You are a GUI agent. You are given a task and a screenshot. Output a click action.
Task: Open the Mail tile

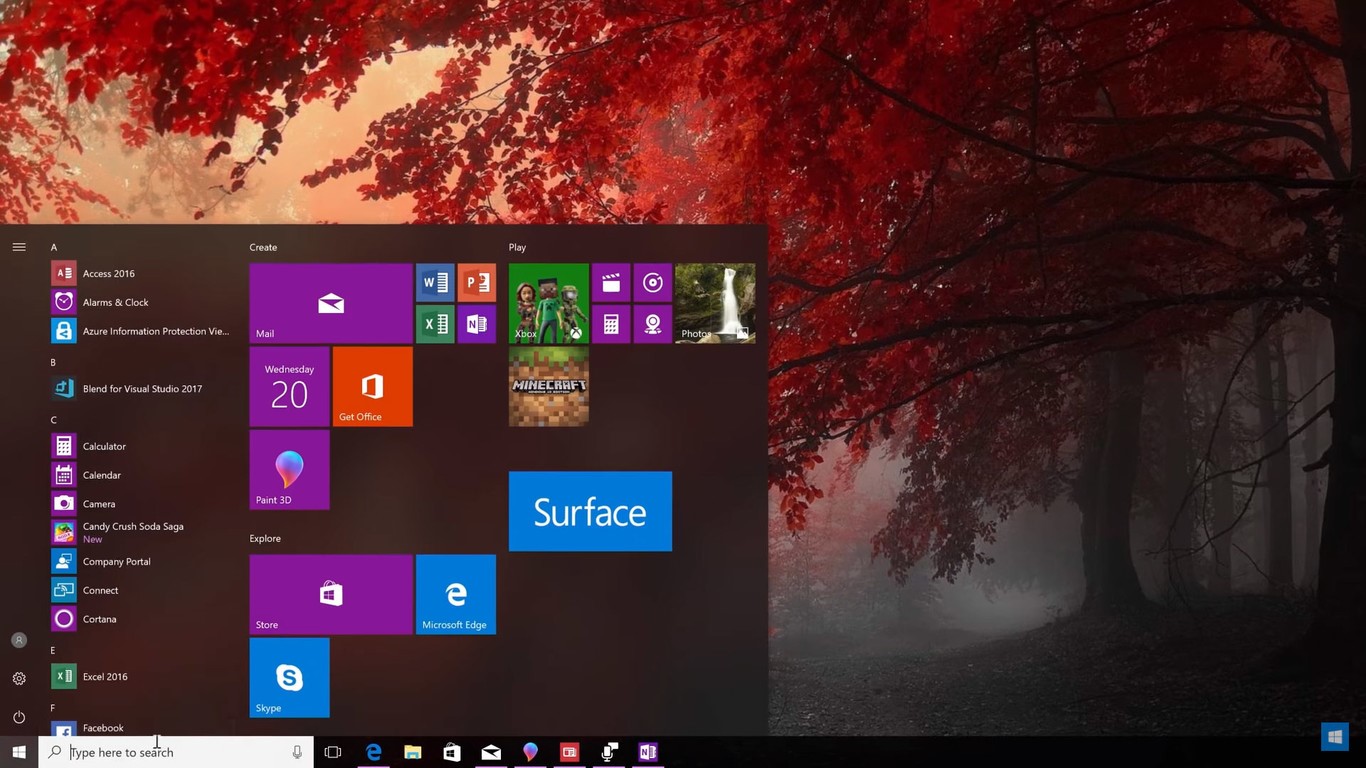coord(331,303)
